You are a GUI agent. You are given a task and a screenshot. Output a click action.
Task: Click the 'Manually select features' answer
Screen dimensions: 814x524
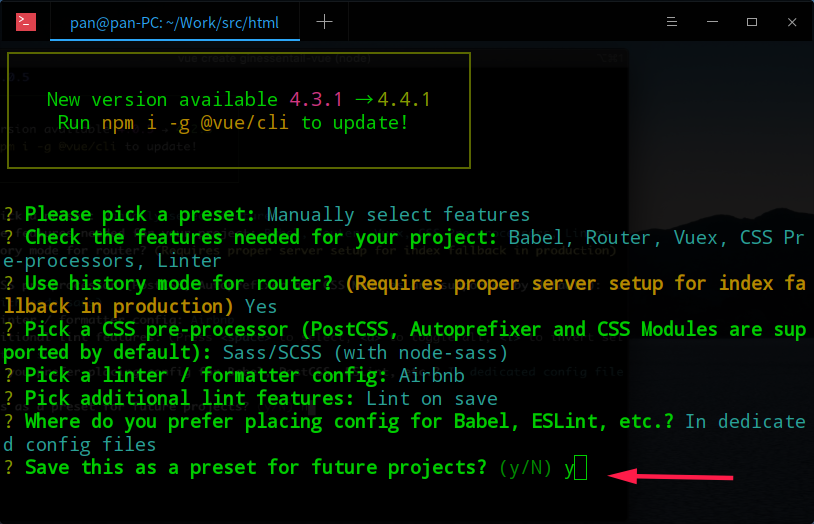tap(398, 214)
